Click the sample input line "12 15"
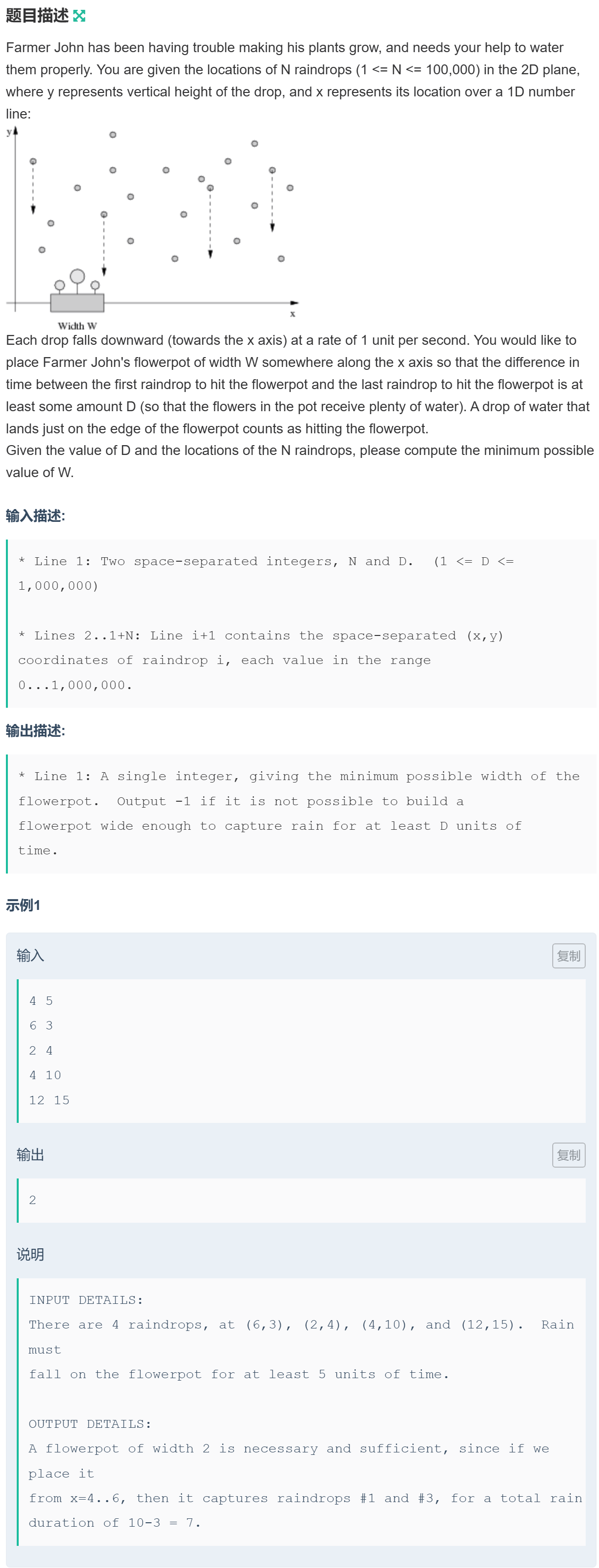This screenshot has width=599, height=1568. (49, 1099)
